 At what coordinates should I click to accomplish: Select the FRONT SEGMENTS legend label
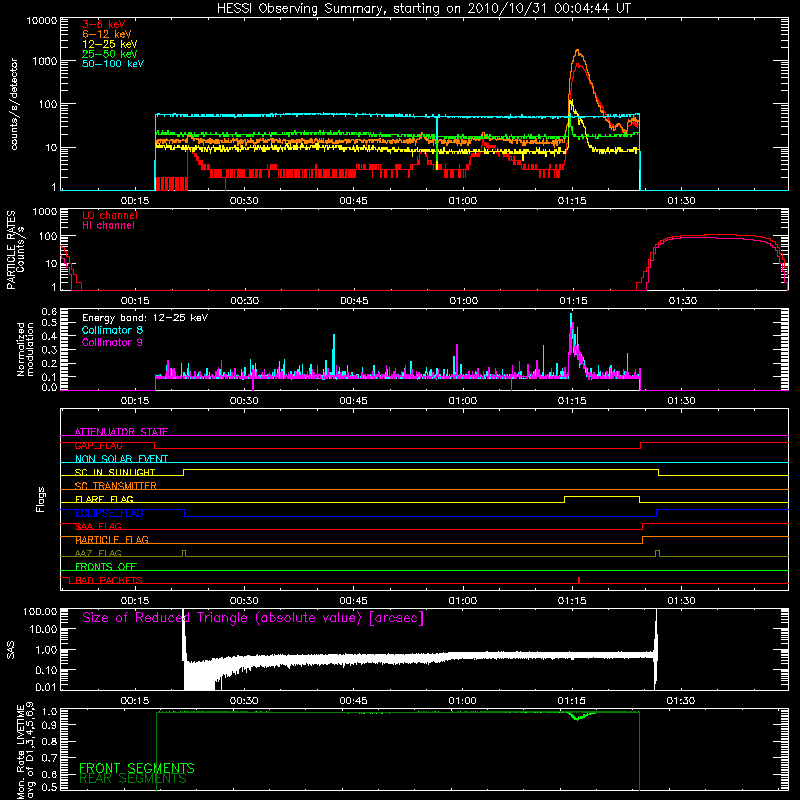click(137, 768)
